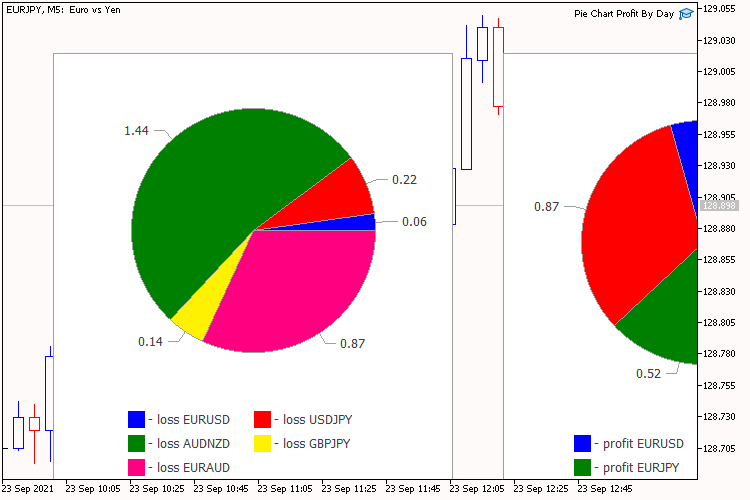Click the small red candlestick at bottom left
Image resolution: width=750 pixels, height=500 pixels.
click(34, 424)
